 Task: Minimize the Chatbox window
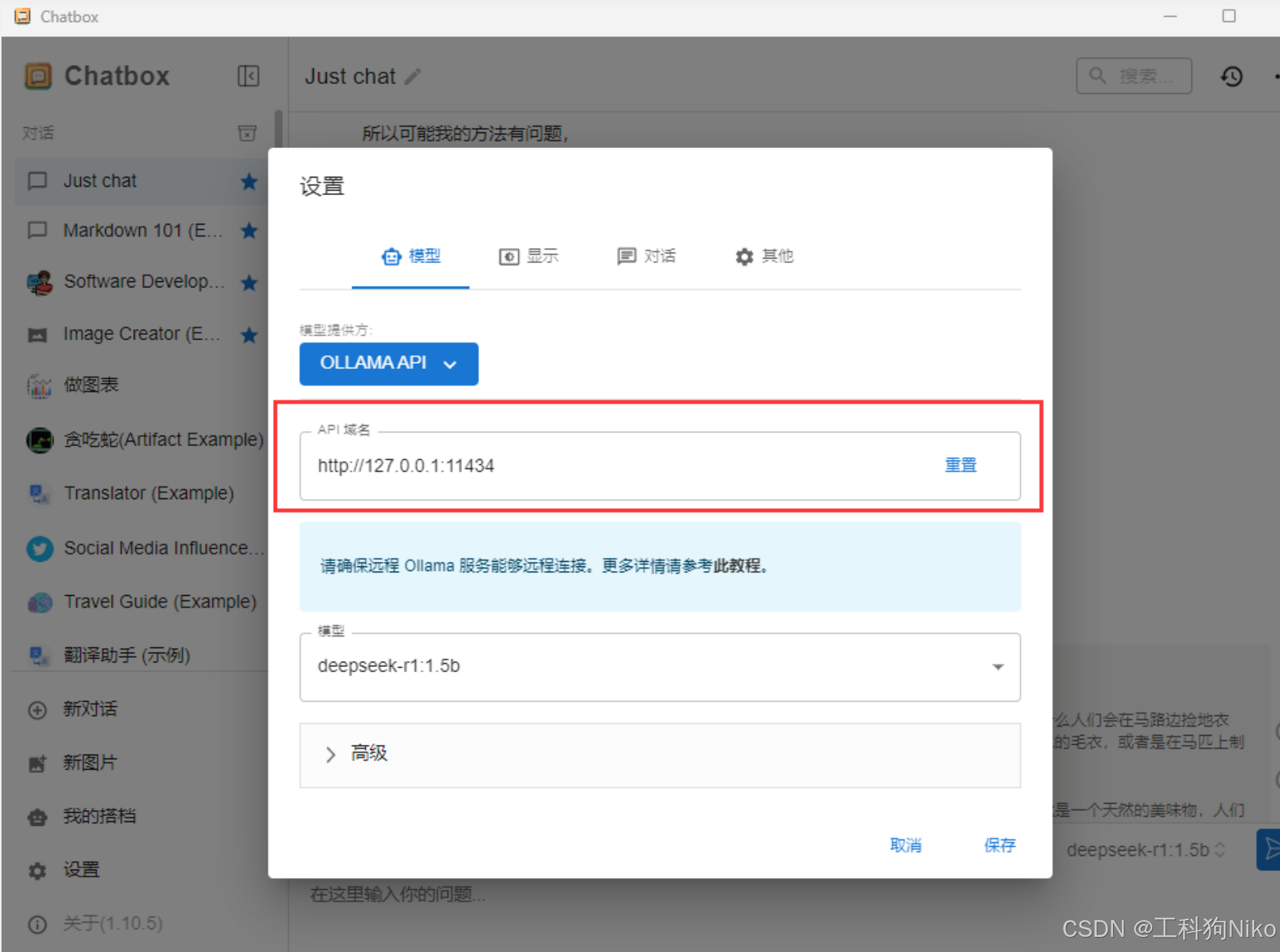coord(1170,16)
